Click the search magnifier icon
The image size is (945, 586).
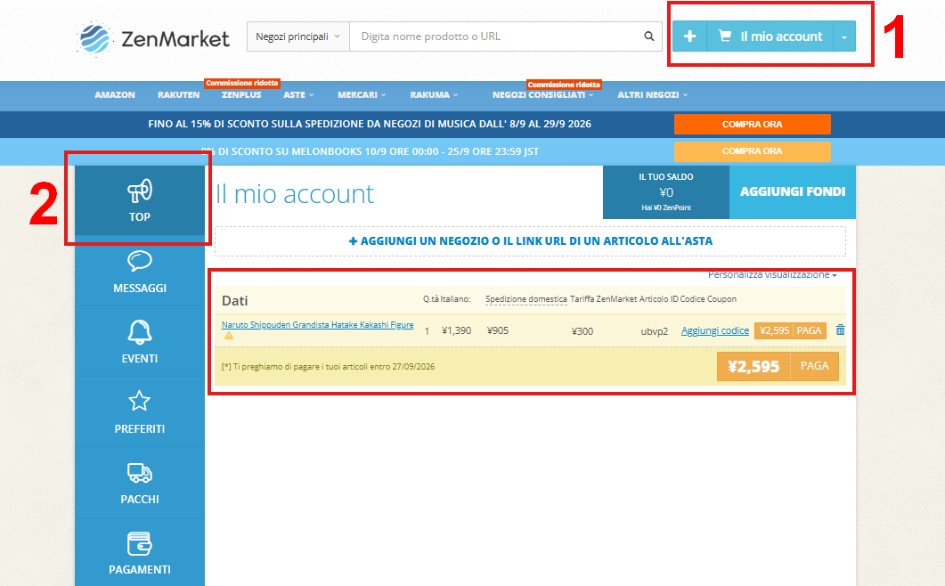(648, 36)
